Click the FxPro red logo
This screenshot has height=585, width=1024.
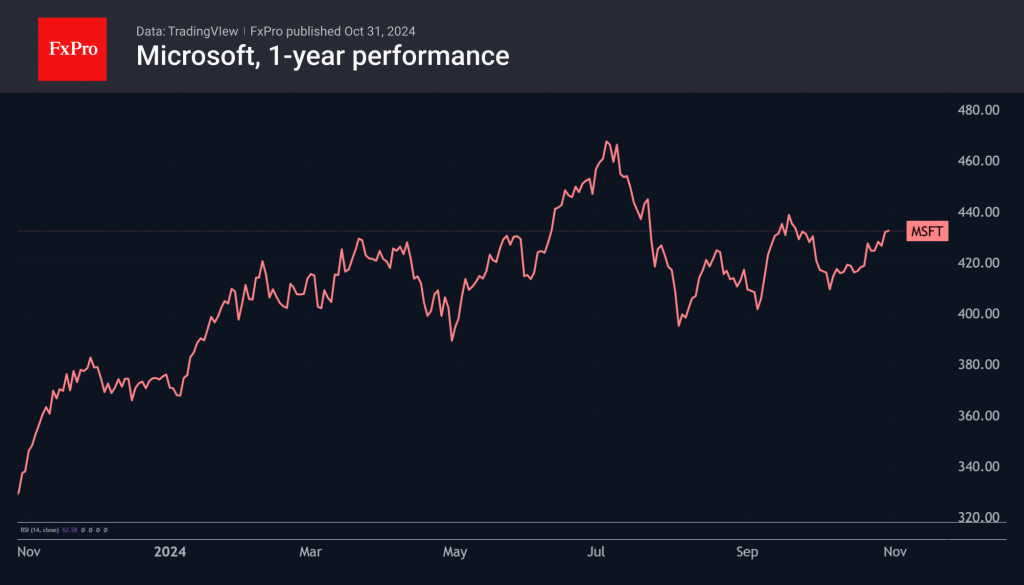point(72,47)
